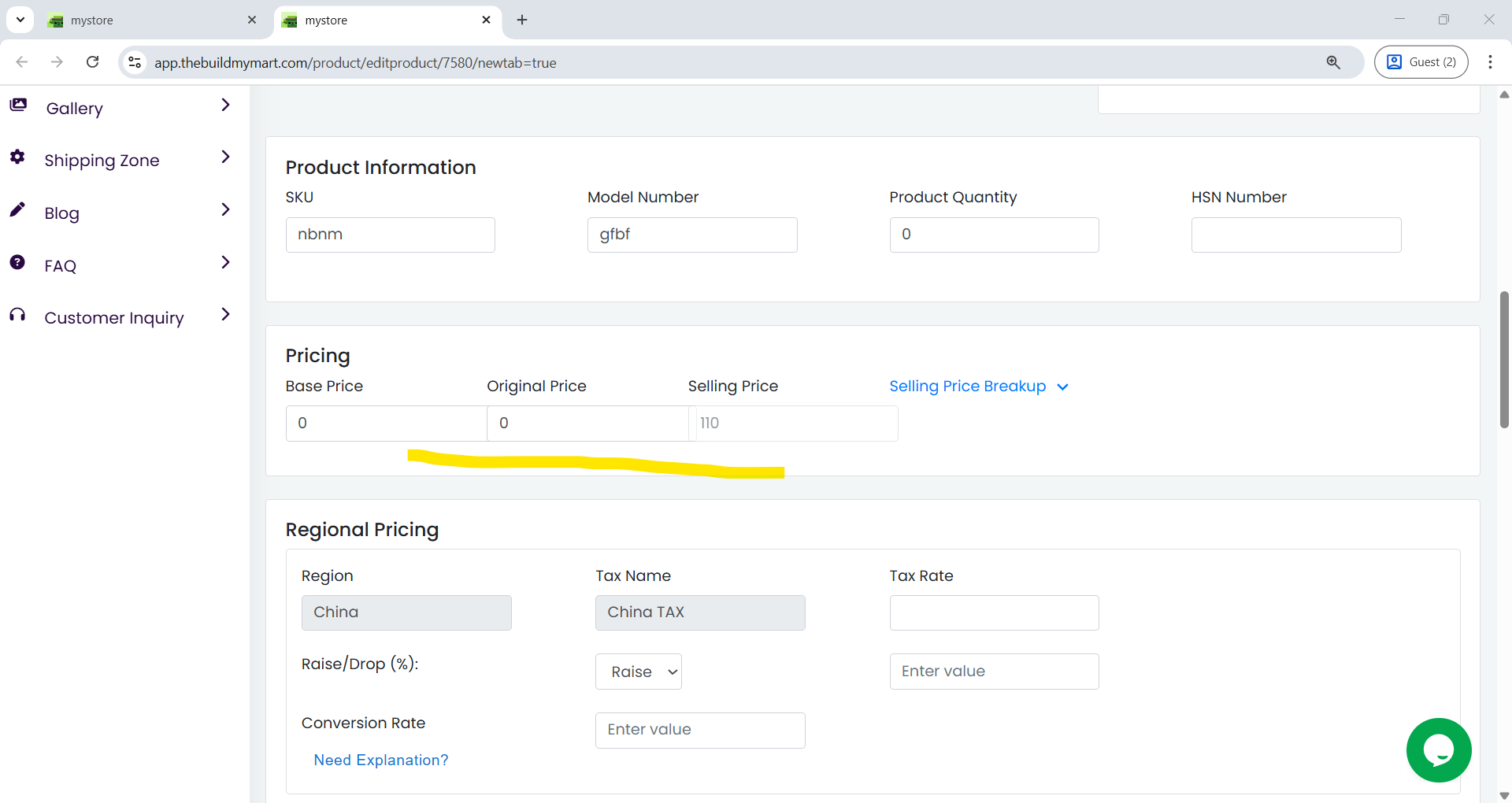Click the zoom magnifier icon in address bar

click(x=1333, y=62)
